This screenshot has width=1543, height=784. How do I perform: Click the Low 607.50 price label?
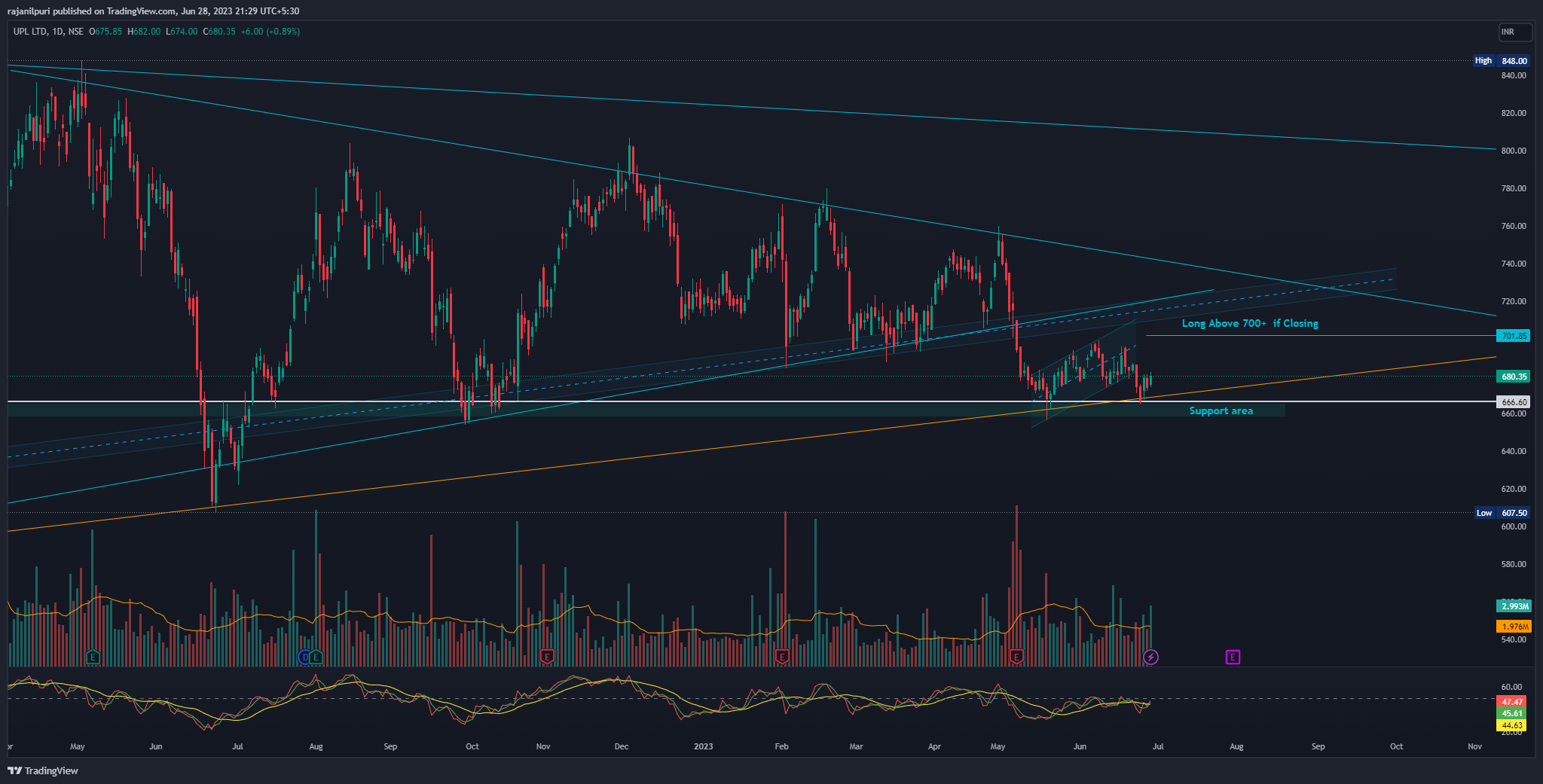coord(1502,513)
